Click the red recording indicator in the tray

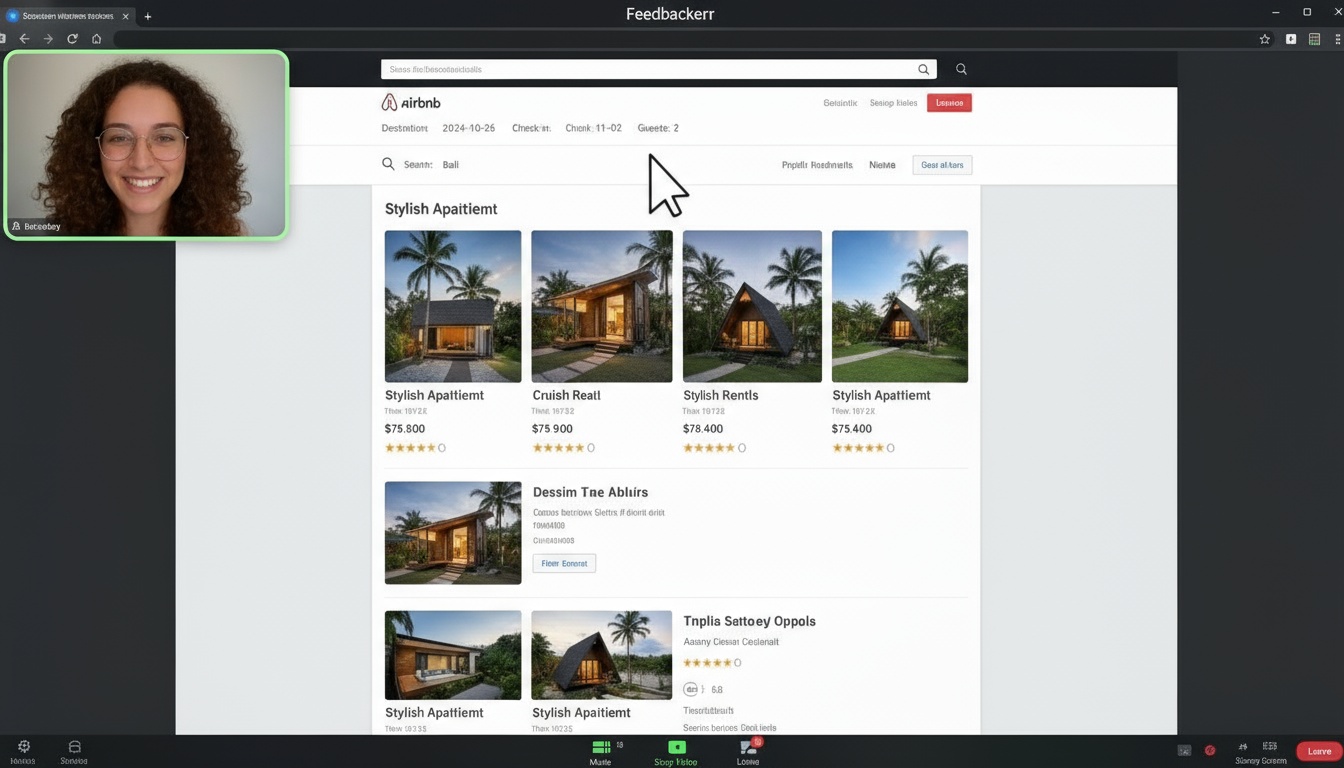point(1210,749)
